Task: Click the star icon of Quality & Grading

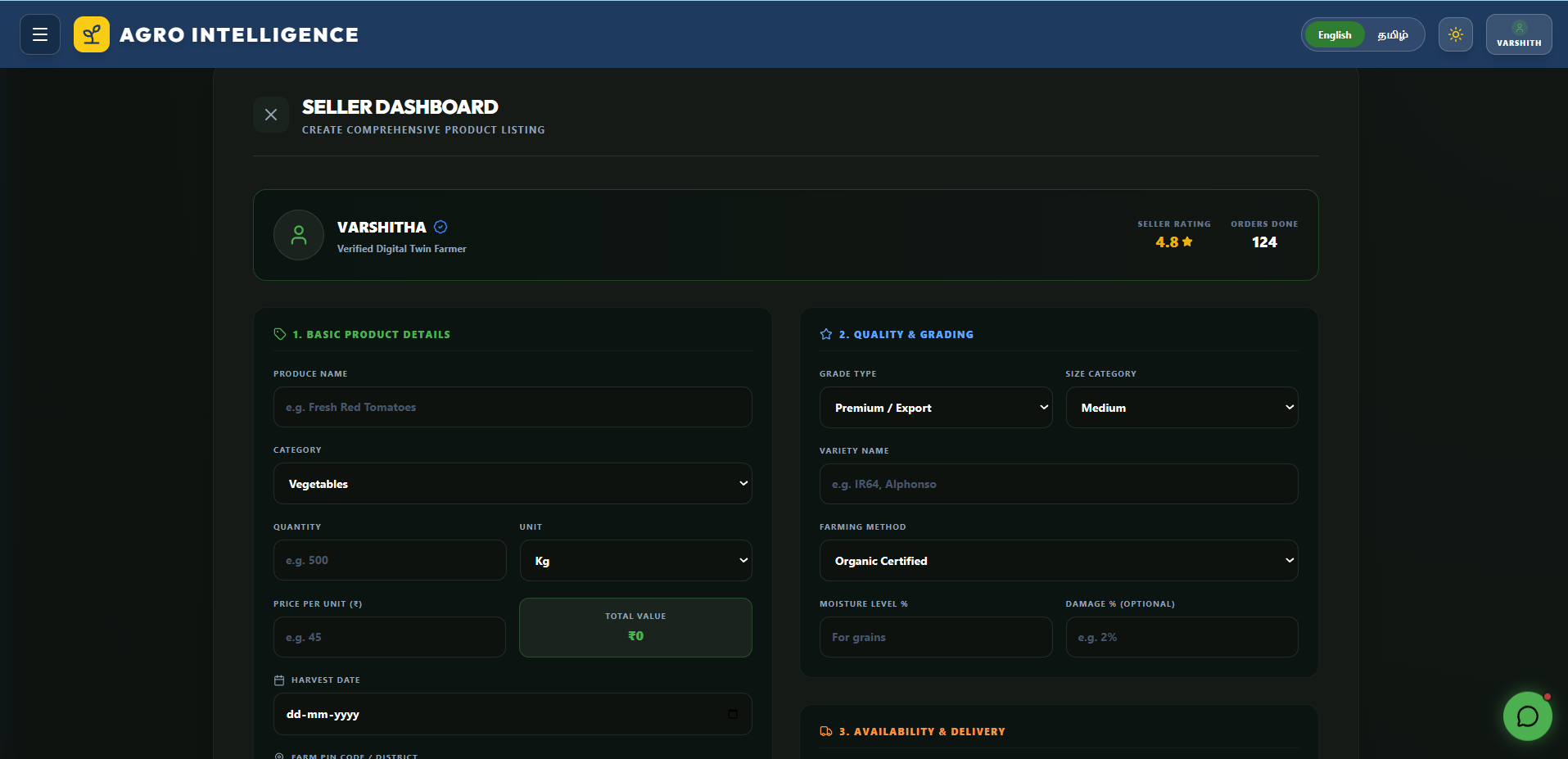Action: pyautogui.click(x=826, y=334)
